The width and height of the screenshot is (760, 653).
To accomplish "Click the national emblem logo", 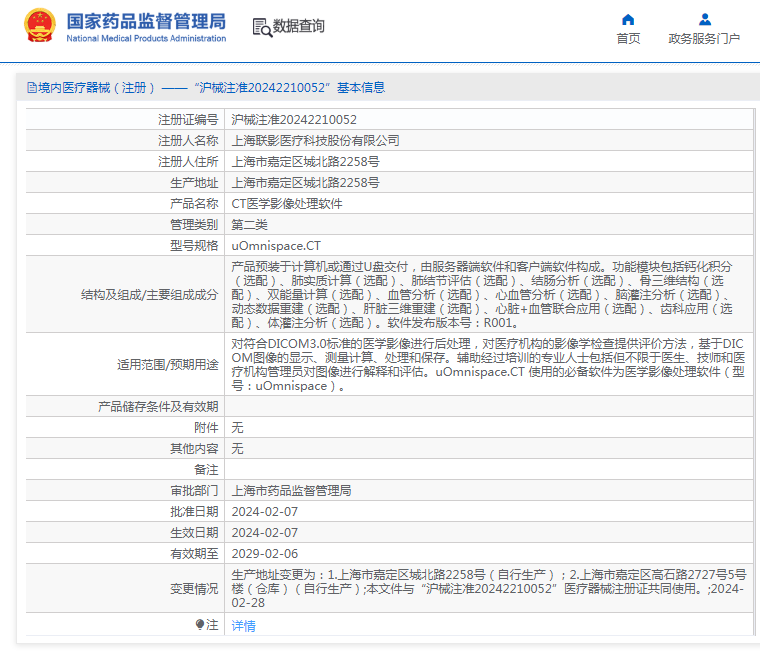I will (40, 26).
